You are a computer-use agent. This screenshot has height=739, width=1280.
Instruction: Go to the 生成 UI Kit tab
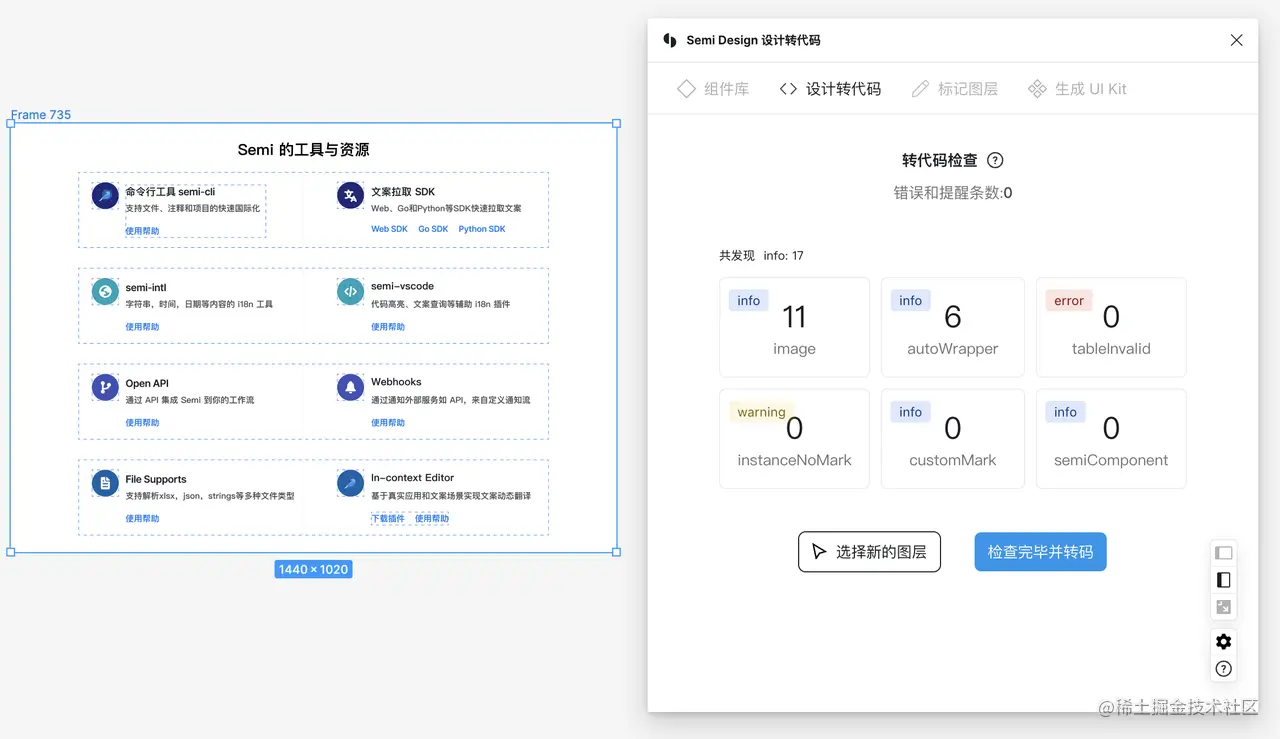pyautogui.click(x=1077, y=89)
